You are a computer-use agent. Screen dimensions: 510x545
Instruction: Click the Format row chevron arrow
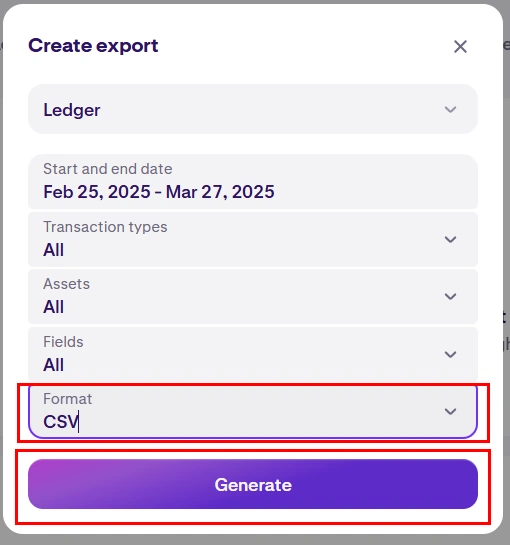(450, 412)
